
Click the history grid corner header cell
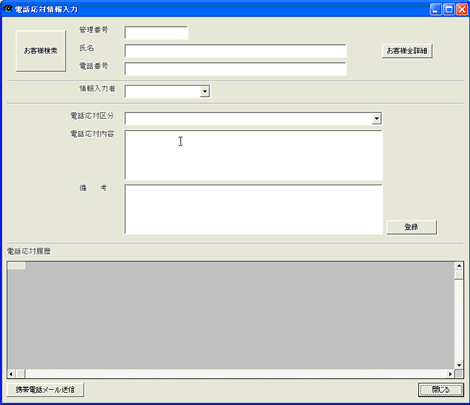coord(16,266)
